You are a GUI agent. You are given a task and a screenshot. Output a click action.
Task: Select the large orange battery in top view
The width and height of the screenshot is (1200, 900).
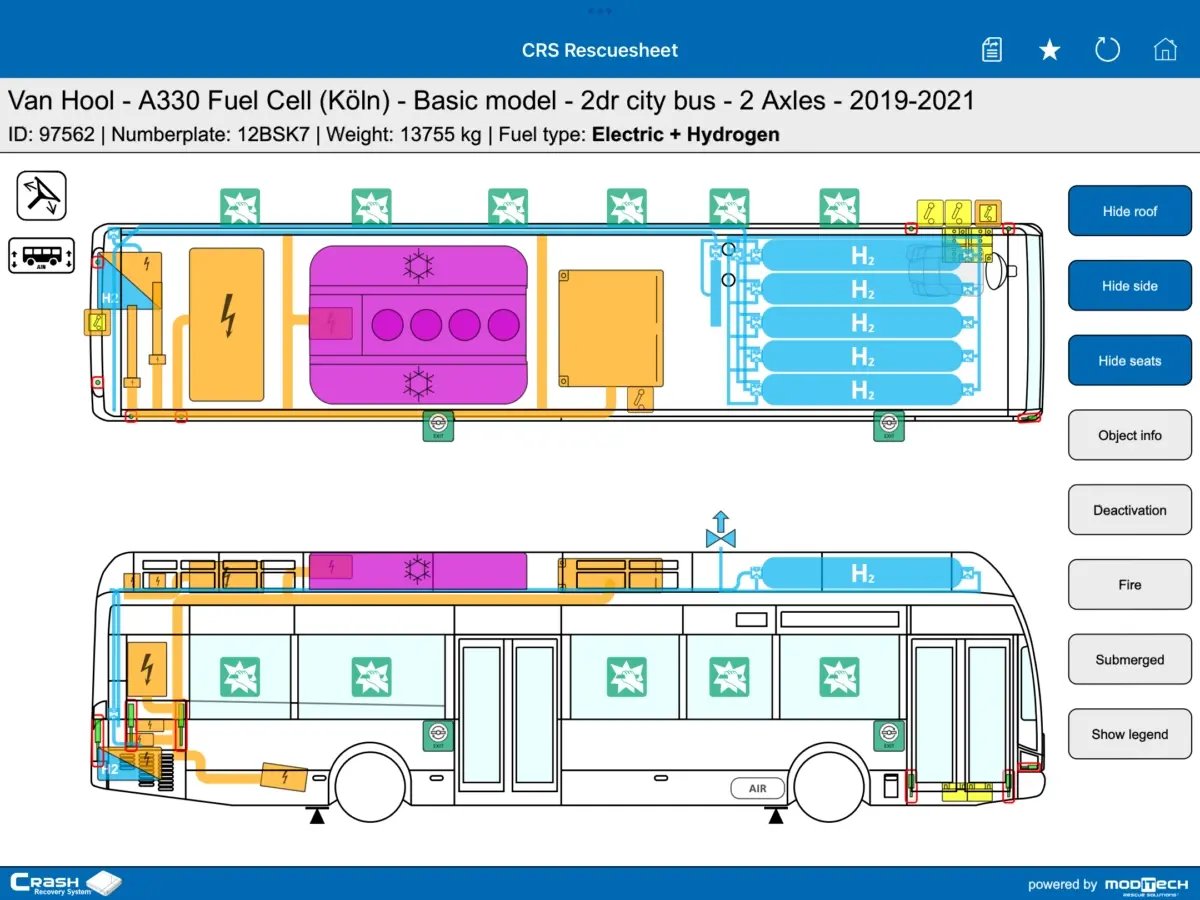pos(227,324)
